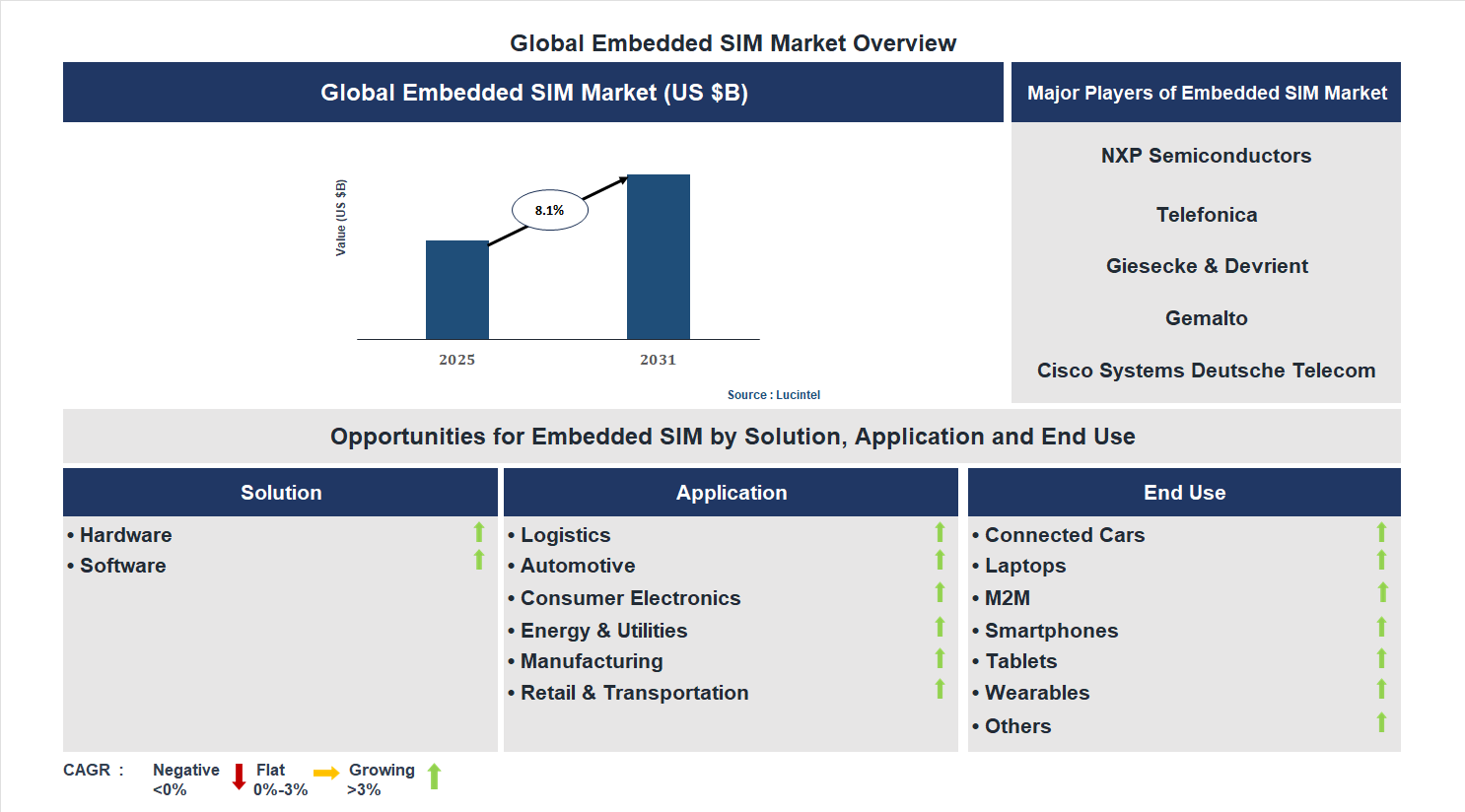Expand the End Use column header
This screenshot has height=812, width=1465.
click(1184, 492)
